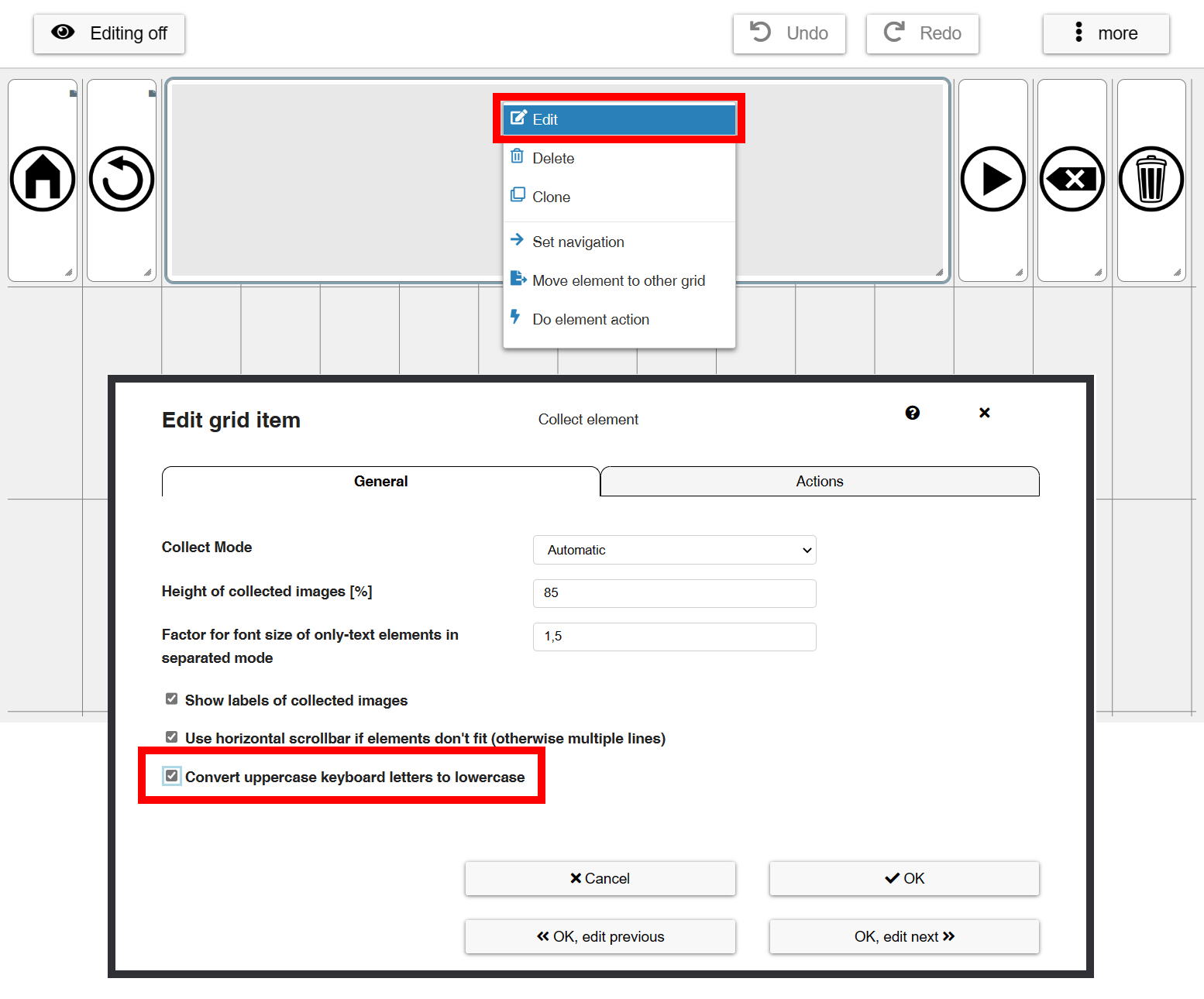Image resolution: width=1204 pixels, height=999 pixels.
Task: Click the OK button
Action: coord(904,878)
